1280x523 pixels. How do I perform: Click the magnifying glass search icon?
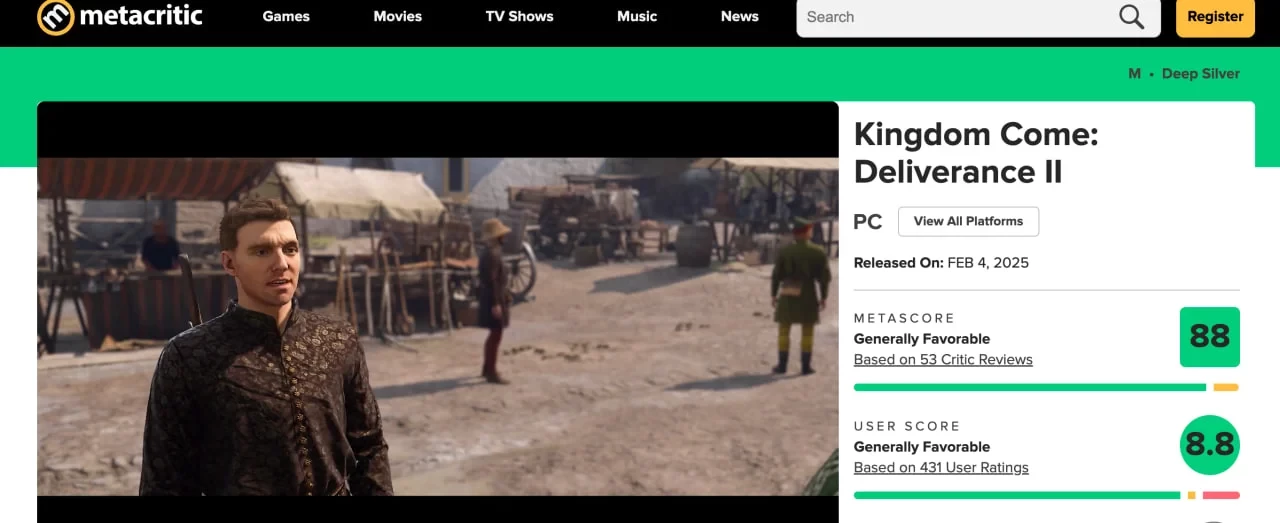pyautogui.click(x=1131, y=17)
